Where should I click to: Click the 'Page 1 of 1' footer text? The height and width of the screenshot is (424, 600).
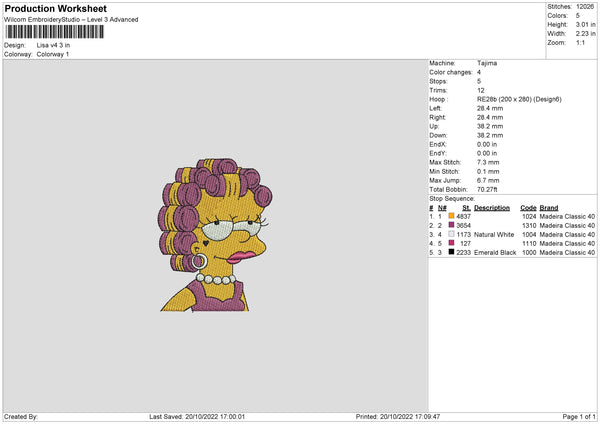click(x=579, y=416)
